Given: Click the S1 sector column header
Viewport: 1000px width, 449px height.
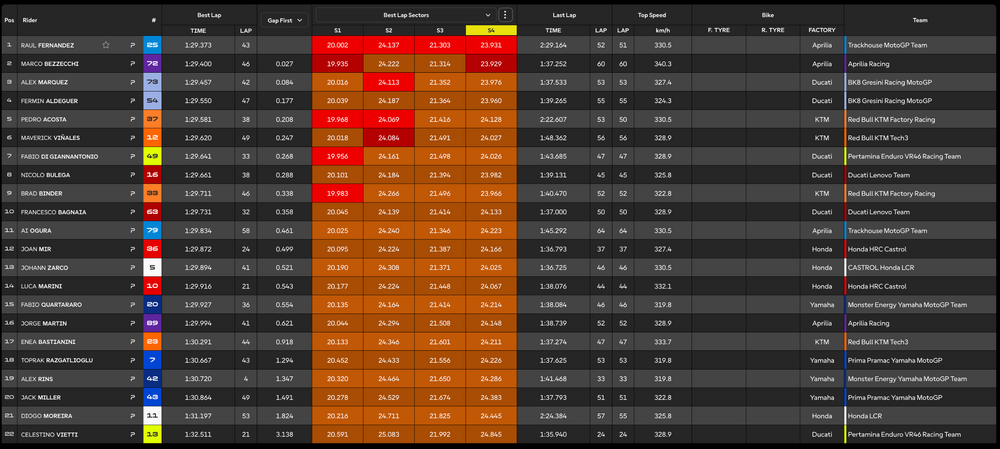Looking at the screenshot, I should coord(337,31).
